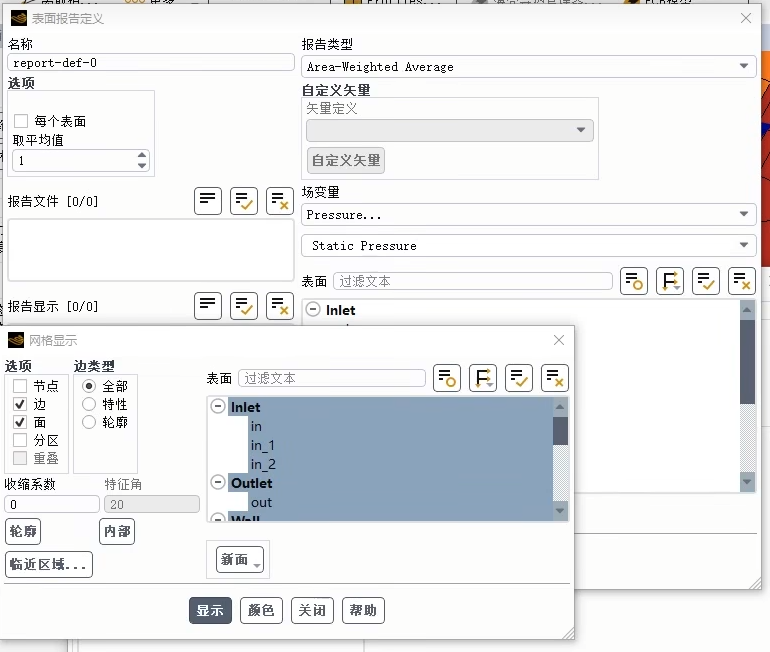Increase the 取平均值 spinner value

click(142, 155)
